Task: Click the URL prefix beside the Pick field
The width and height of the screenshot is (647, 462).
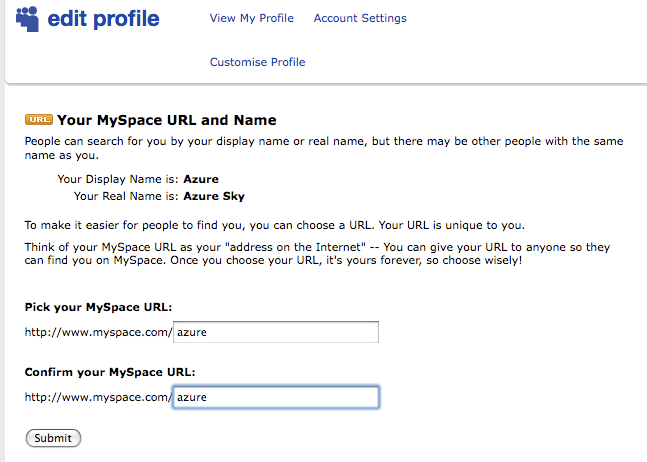Action: [98, 332]
